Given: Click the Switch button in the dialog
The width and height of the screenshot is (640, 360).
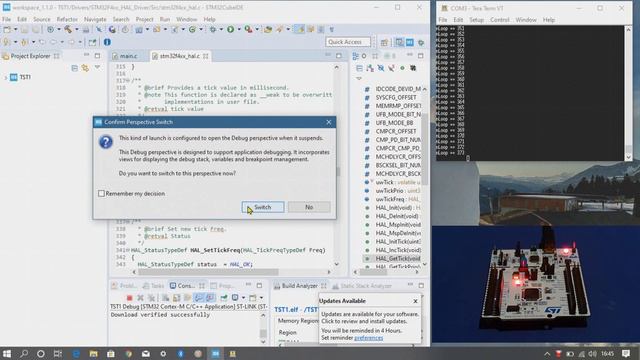Looking at the screenshot, I should (263, 207).
